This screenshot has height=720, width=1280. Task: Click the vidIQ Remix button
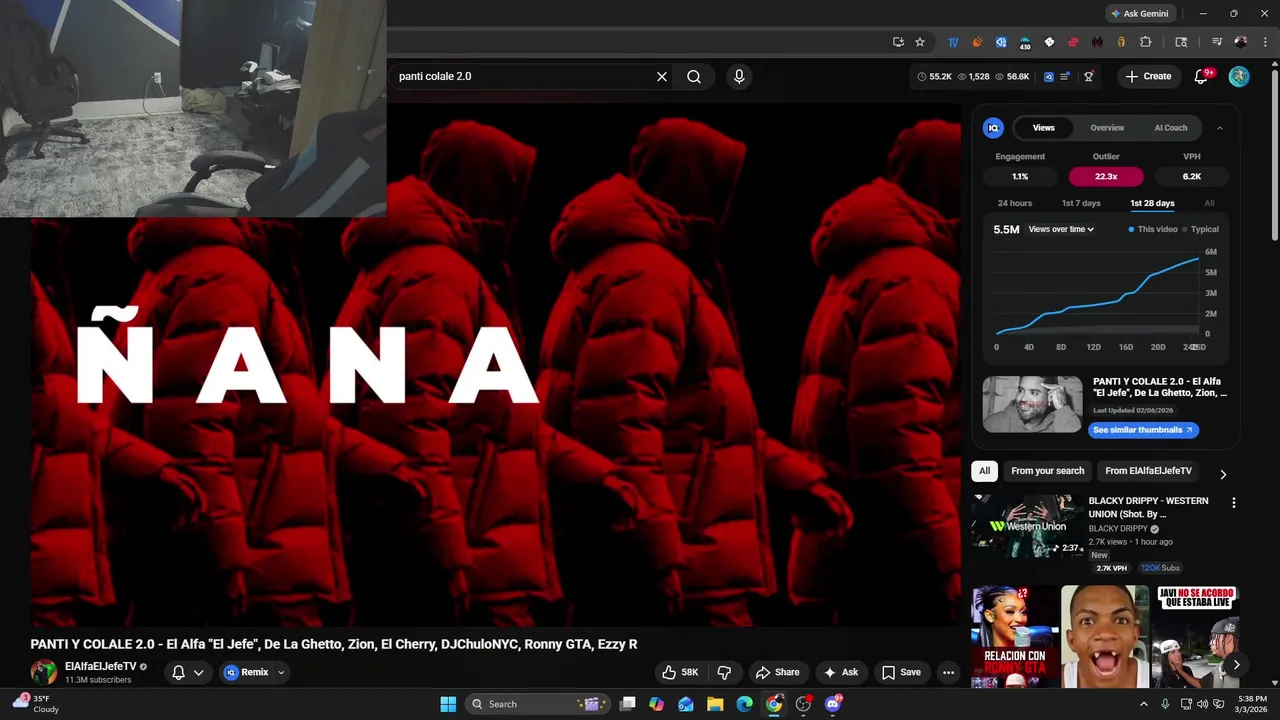click(x=246, y=672)
